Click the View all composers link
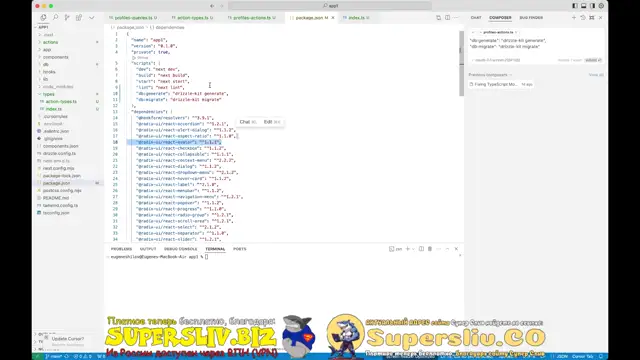This screenshot has width=640, height=360. click(596, 75)
